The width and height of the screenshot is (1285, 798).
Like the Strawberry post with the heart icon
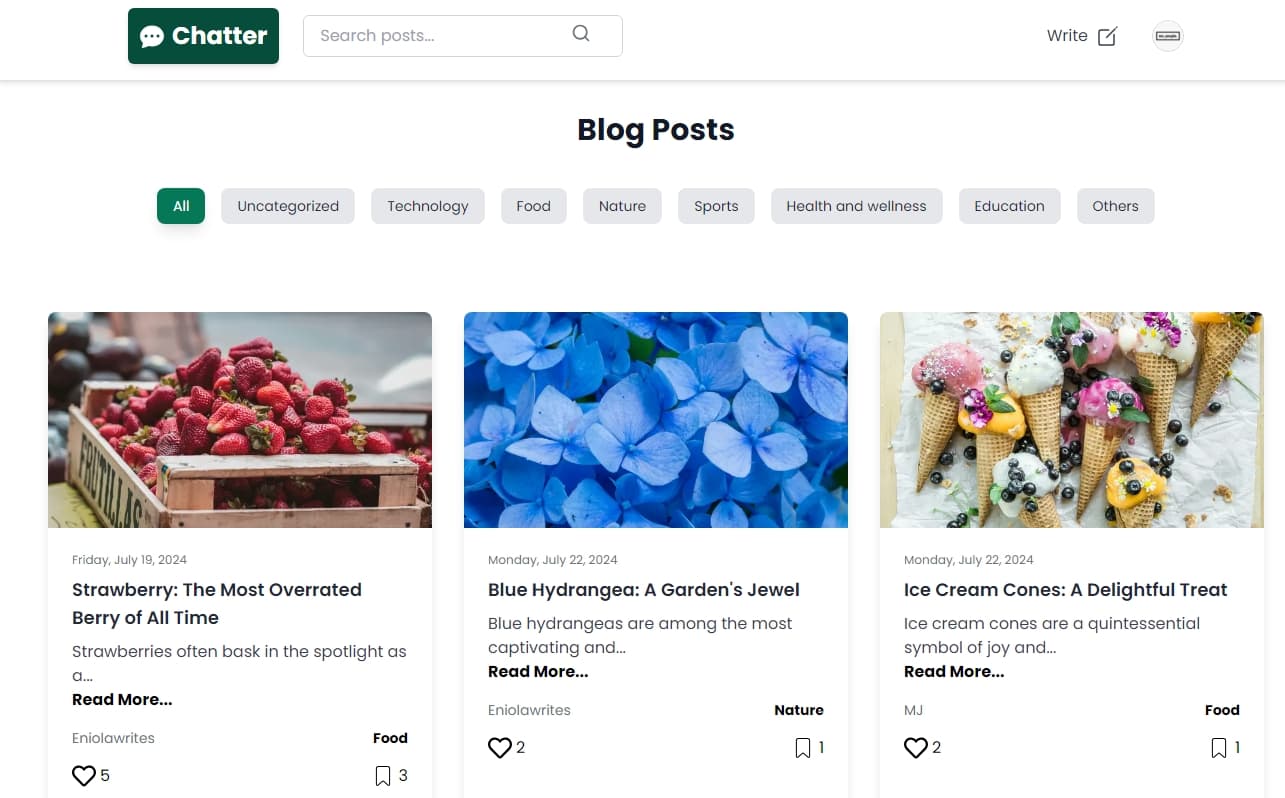tap(84, 775)
